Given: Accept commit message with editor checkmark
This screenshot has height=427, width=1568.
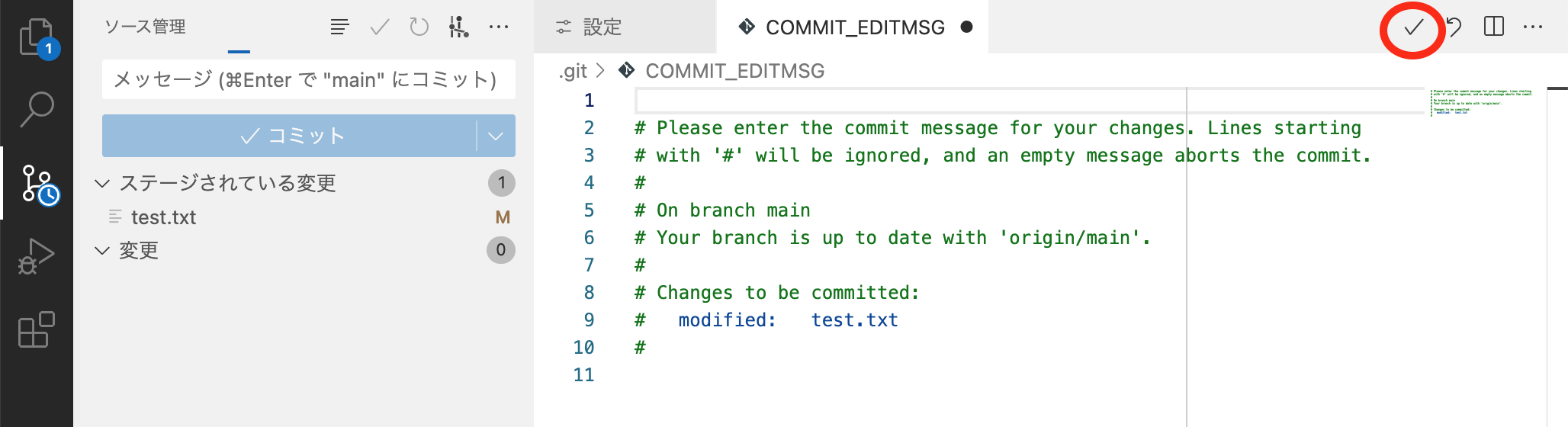Looking at the screenshot, I should [x=1413, y=27].
